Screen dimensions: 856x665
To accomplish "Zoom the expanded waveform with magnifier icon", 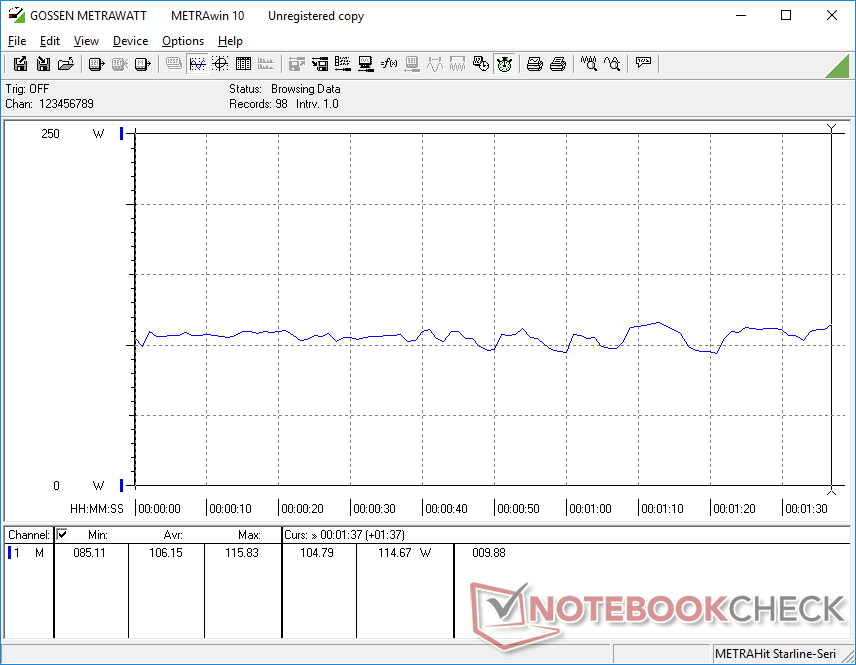I will click(611, 64).
